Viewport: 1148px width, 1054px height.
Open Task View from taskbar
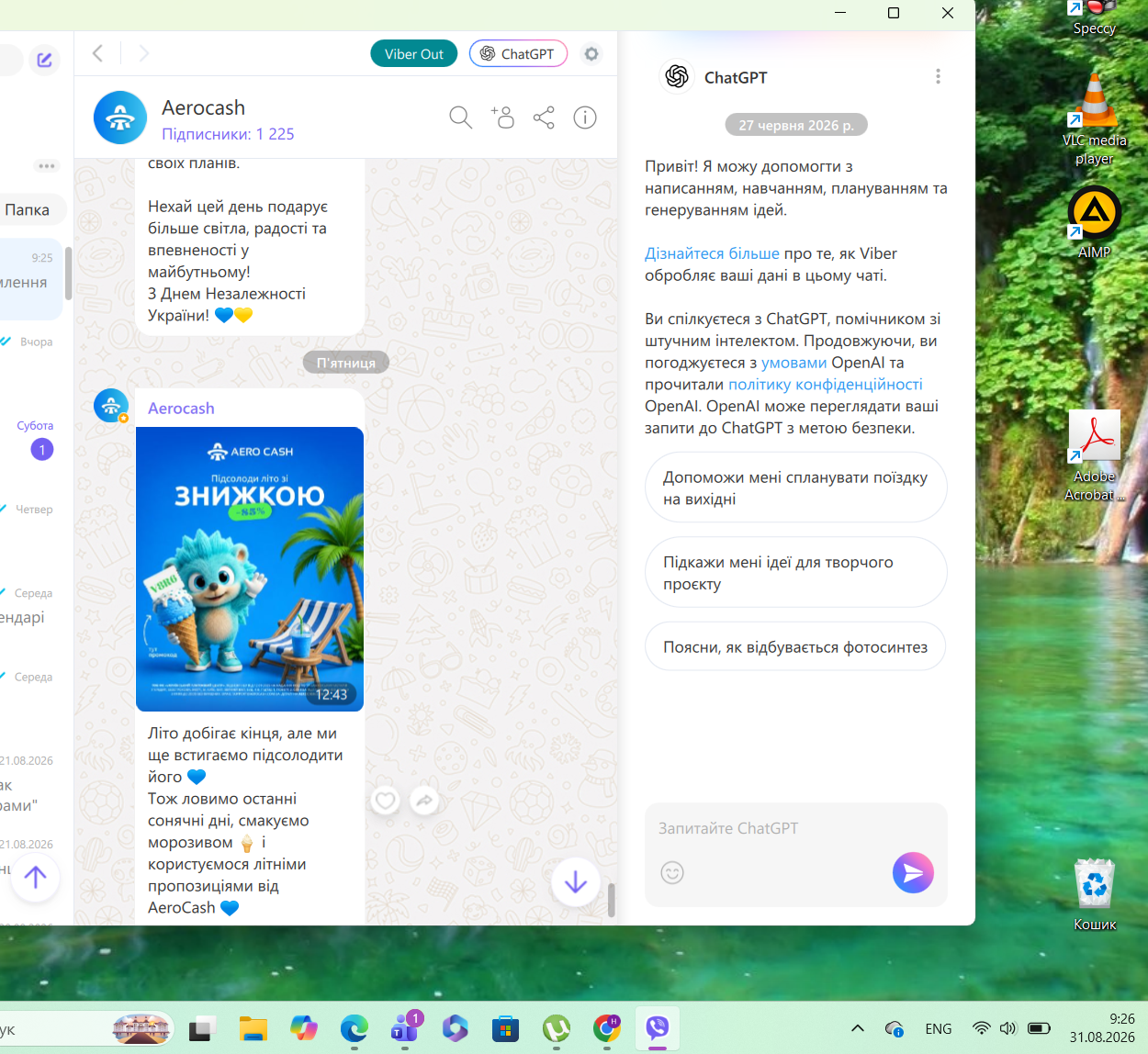(203, 1029)
